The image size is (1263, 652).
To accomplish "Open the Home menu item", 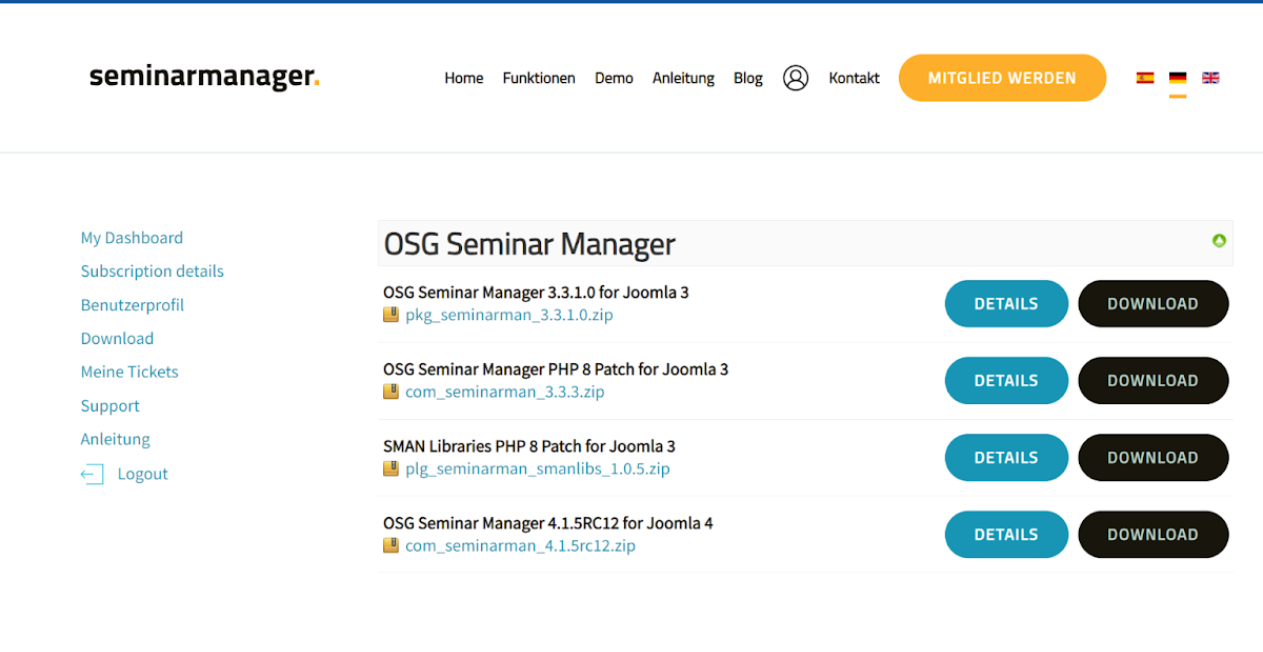I will click(x=463, y=78).
